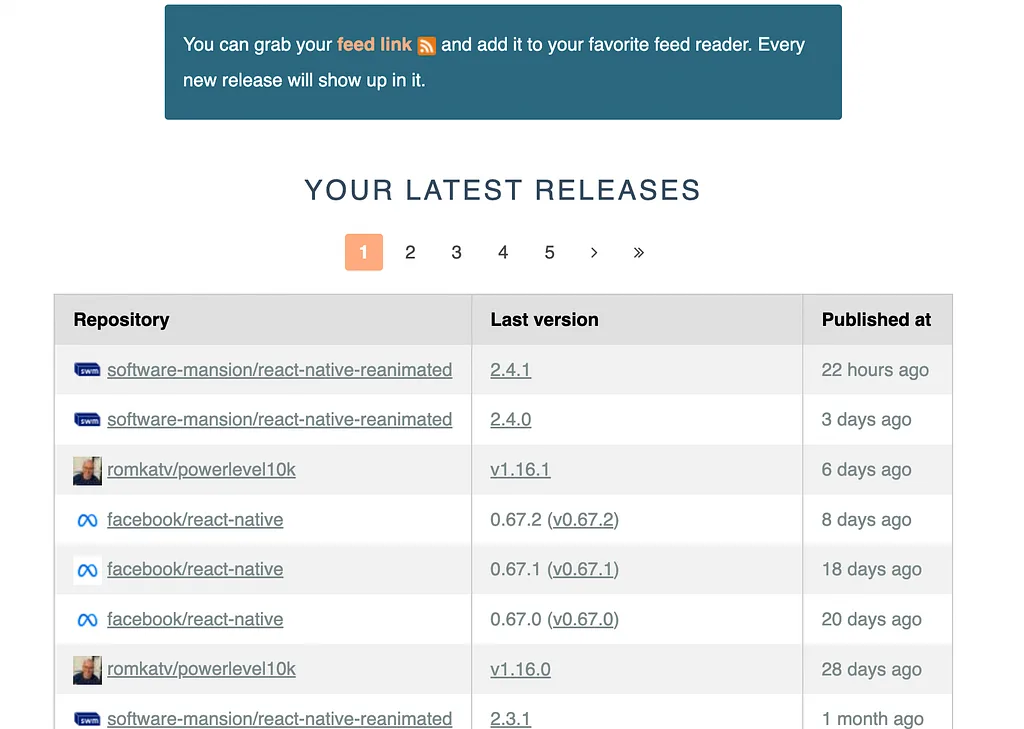Select current page 1 in the pagination
Image resolution: width=1024 pixels, height=729 pixels.
coord(364,252)
